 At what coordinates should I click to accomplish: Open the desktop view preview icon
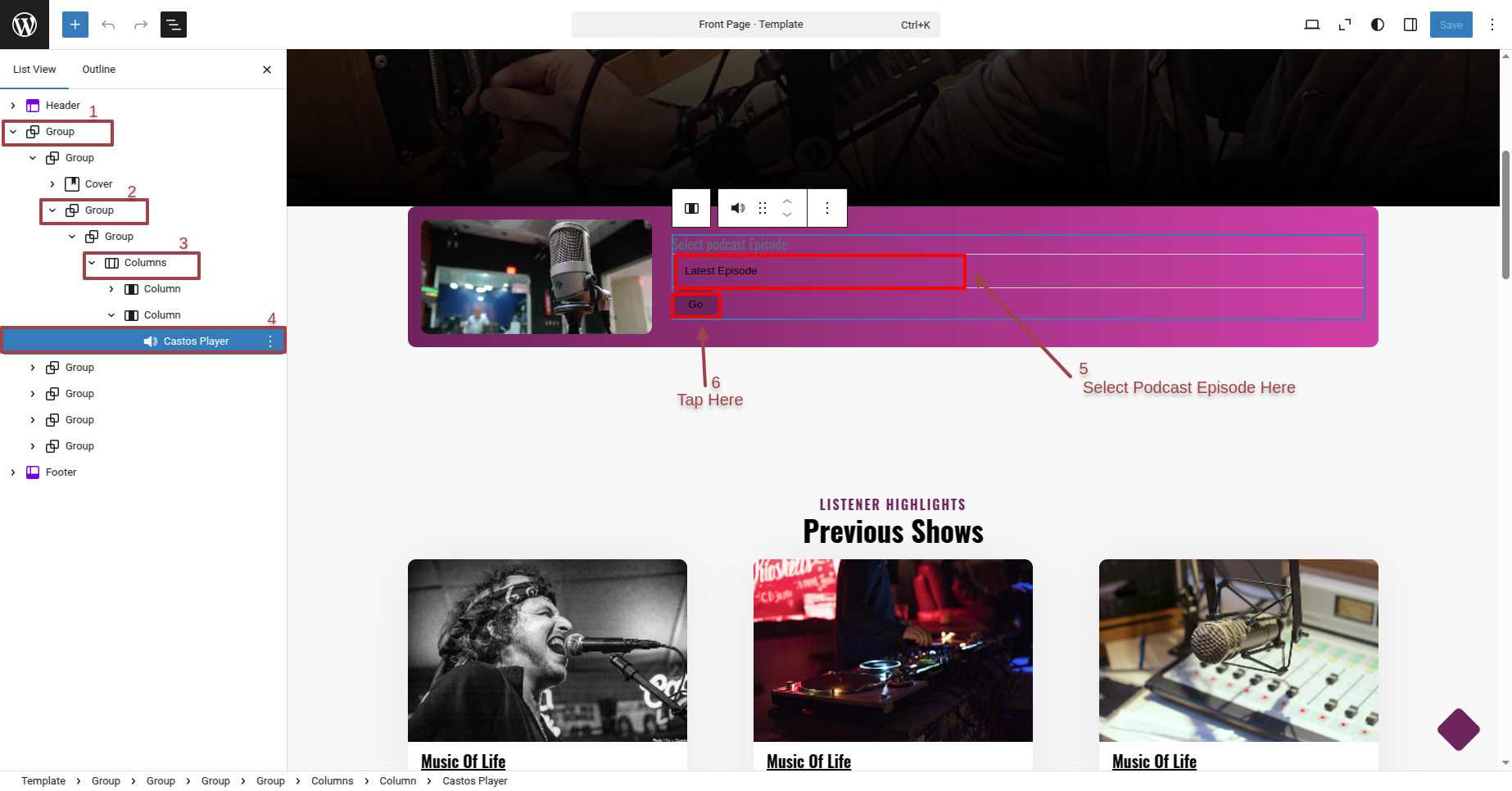click(1312, 25)
